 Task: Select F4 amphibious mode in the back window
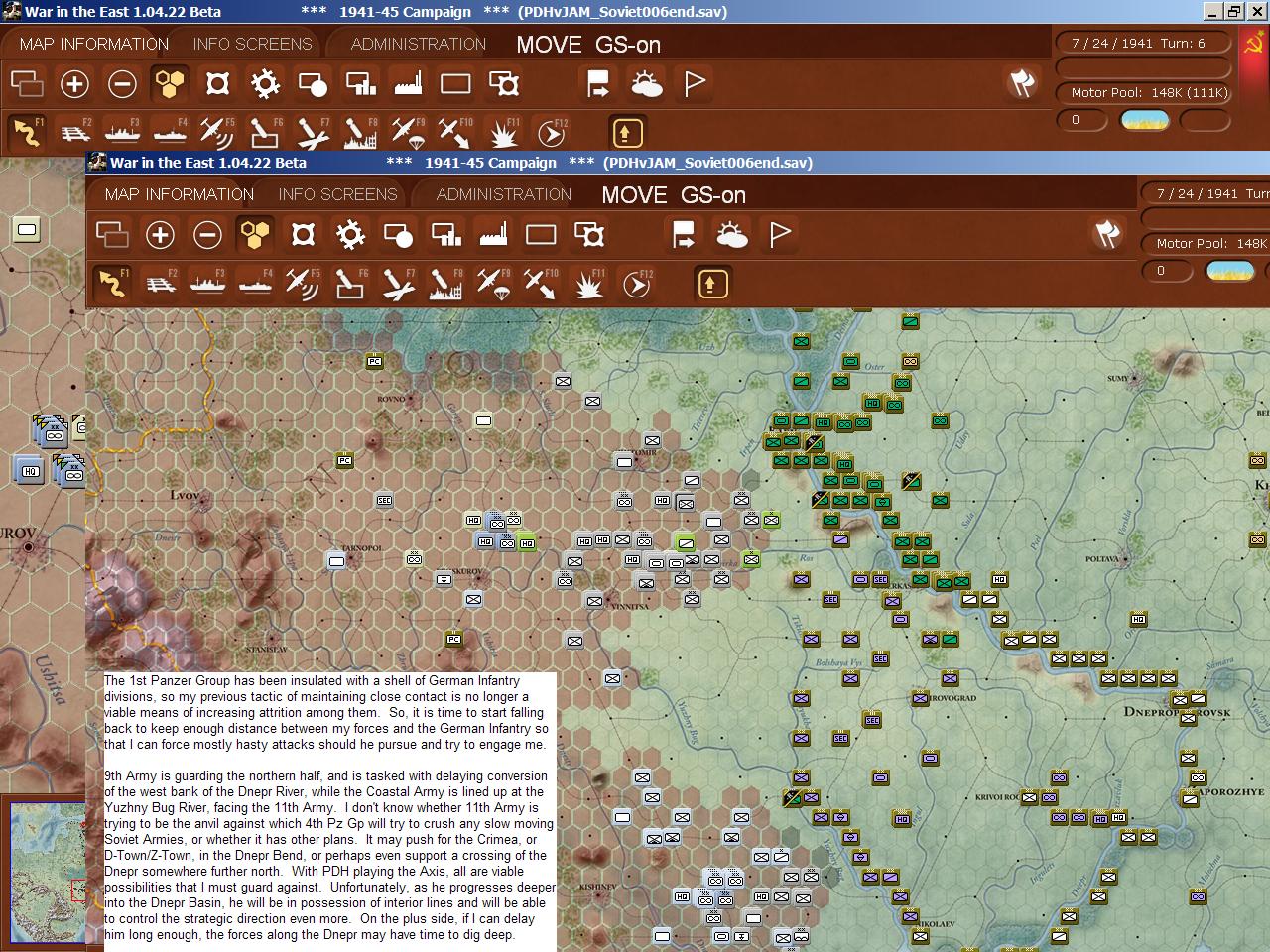tap(170, 132)
